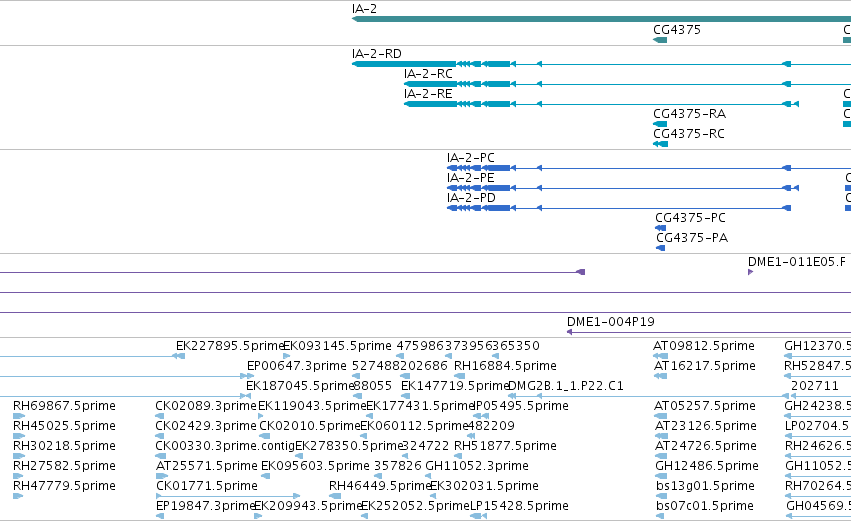Screen dimensions: 851x521
Task: Open EST AT23126.5prime
Action: [x=706, y=427]
